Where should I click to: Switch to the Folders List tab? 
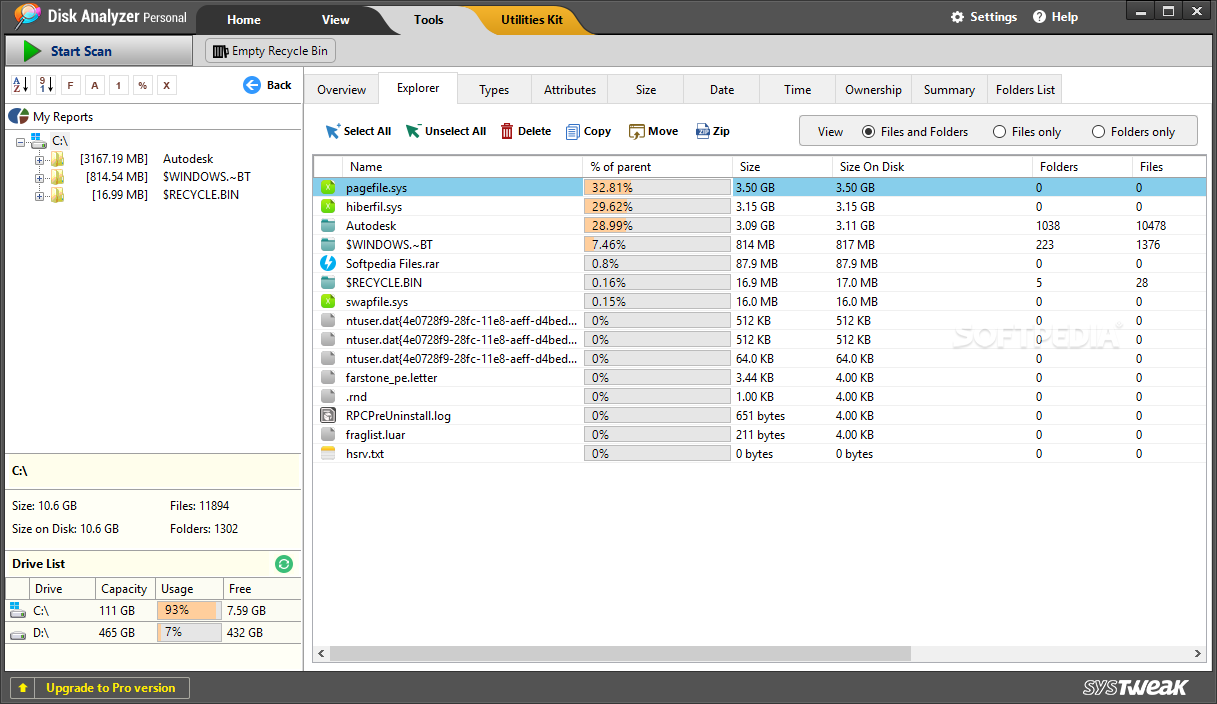[x=1025, y=90]
